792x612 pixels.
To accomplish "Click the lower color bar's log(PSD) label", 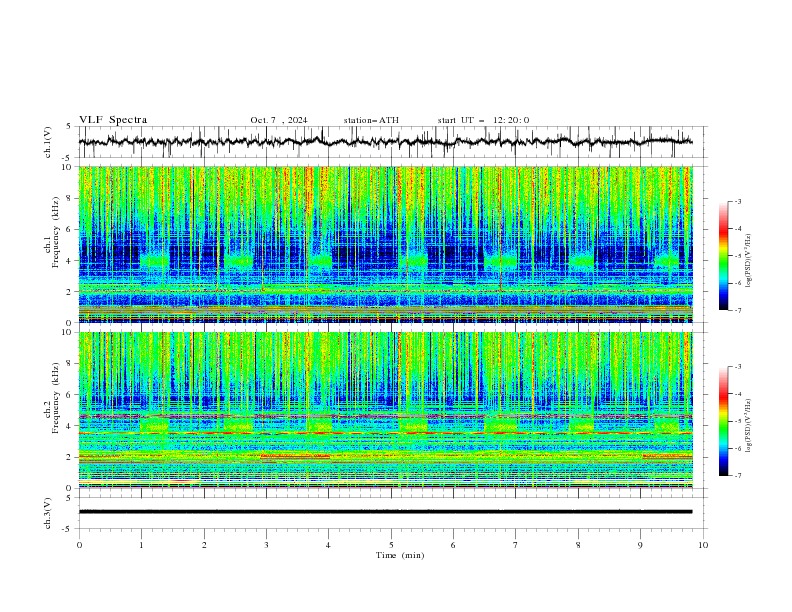I will point(749,425).
